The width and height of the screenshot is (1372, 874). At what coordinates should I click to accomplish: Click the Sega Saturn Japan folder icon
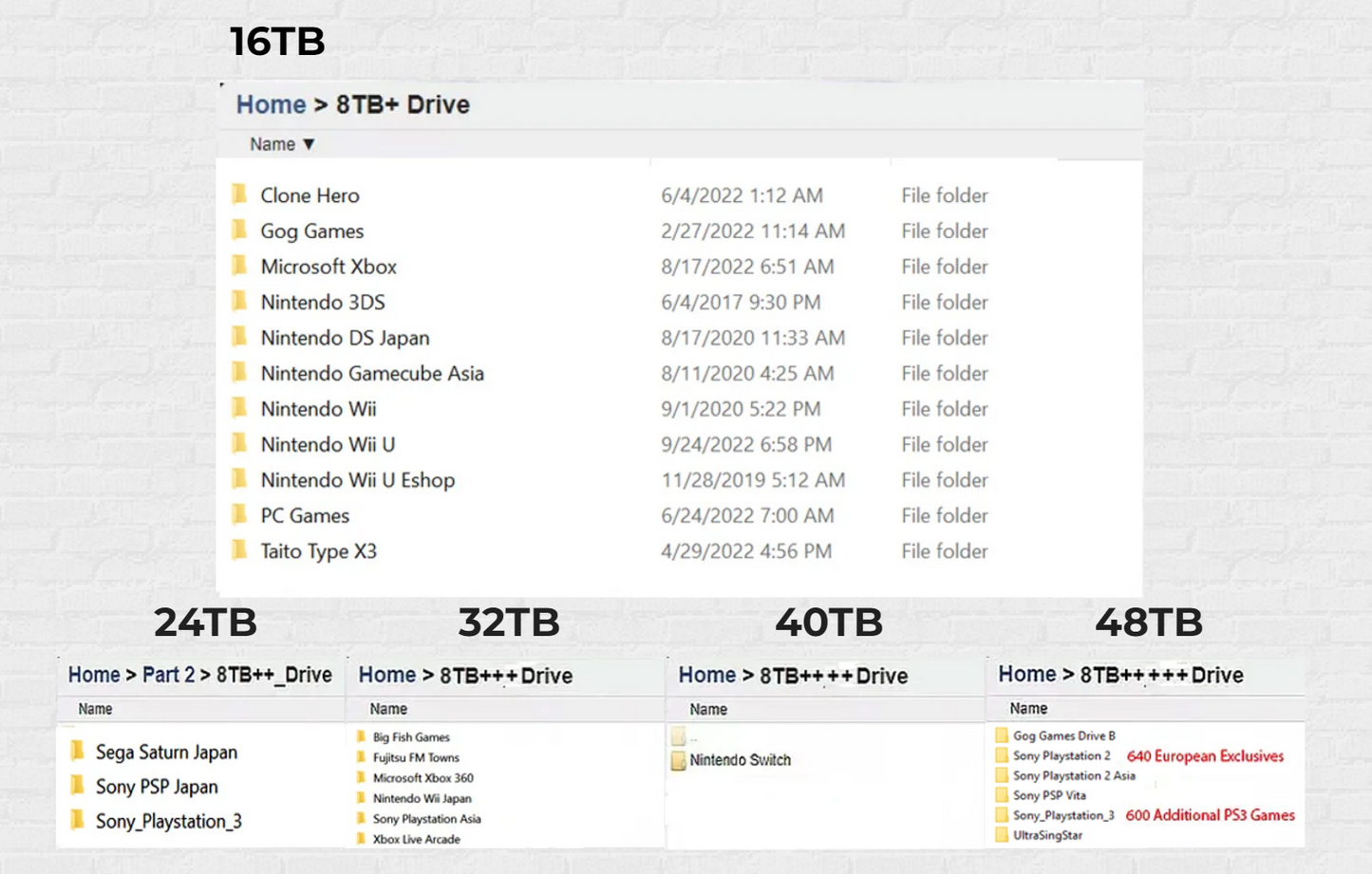pos(78,752)
